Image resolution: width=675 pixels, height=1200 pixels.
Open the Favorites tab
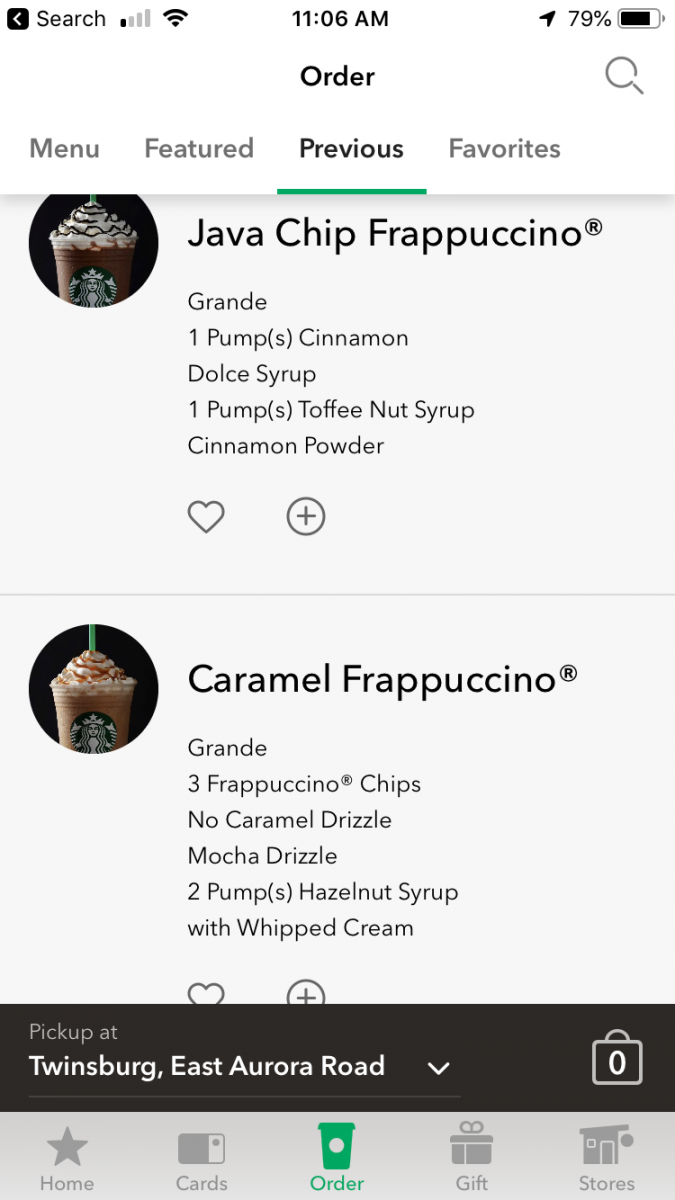[504, 149]
